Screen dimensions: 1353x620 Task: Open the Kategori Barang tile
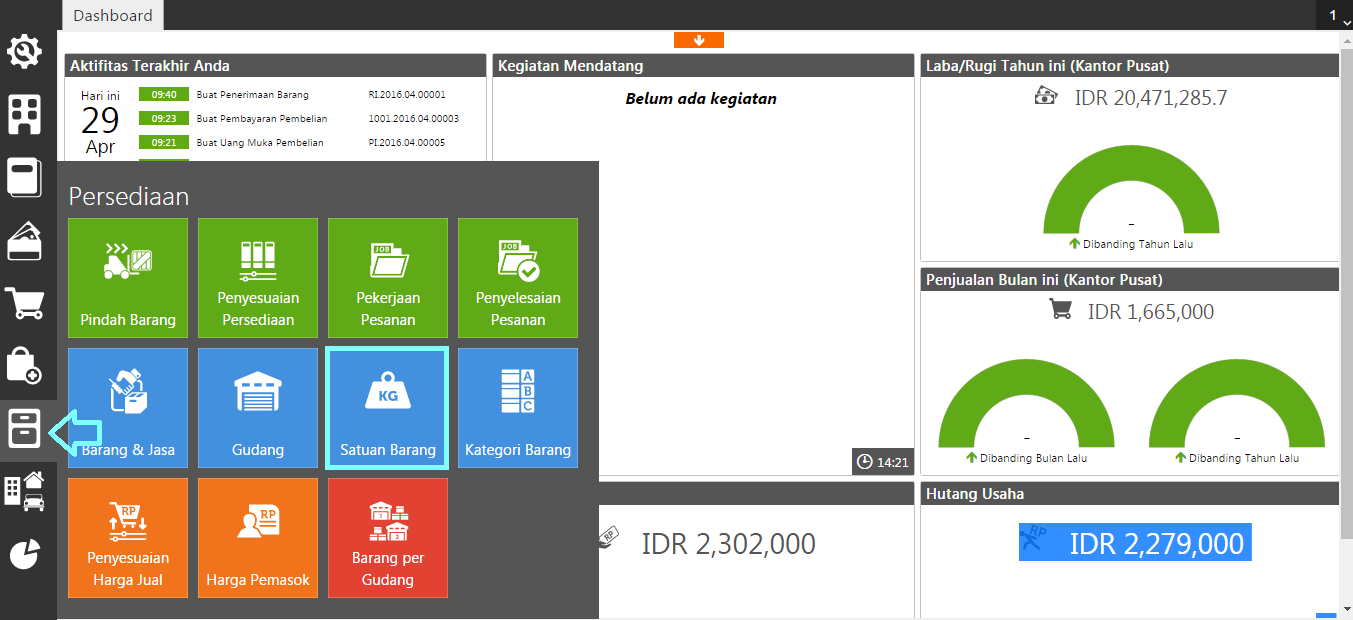518,408
